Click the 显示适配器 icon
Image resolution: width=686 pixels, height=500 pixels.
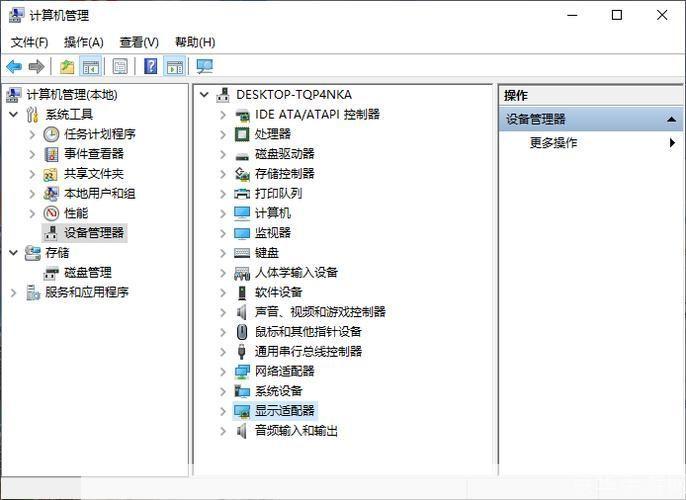(x=242, y=411)
